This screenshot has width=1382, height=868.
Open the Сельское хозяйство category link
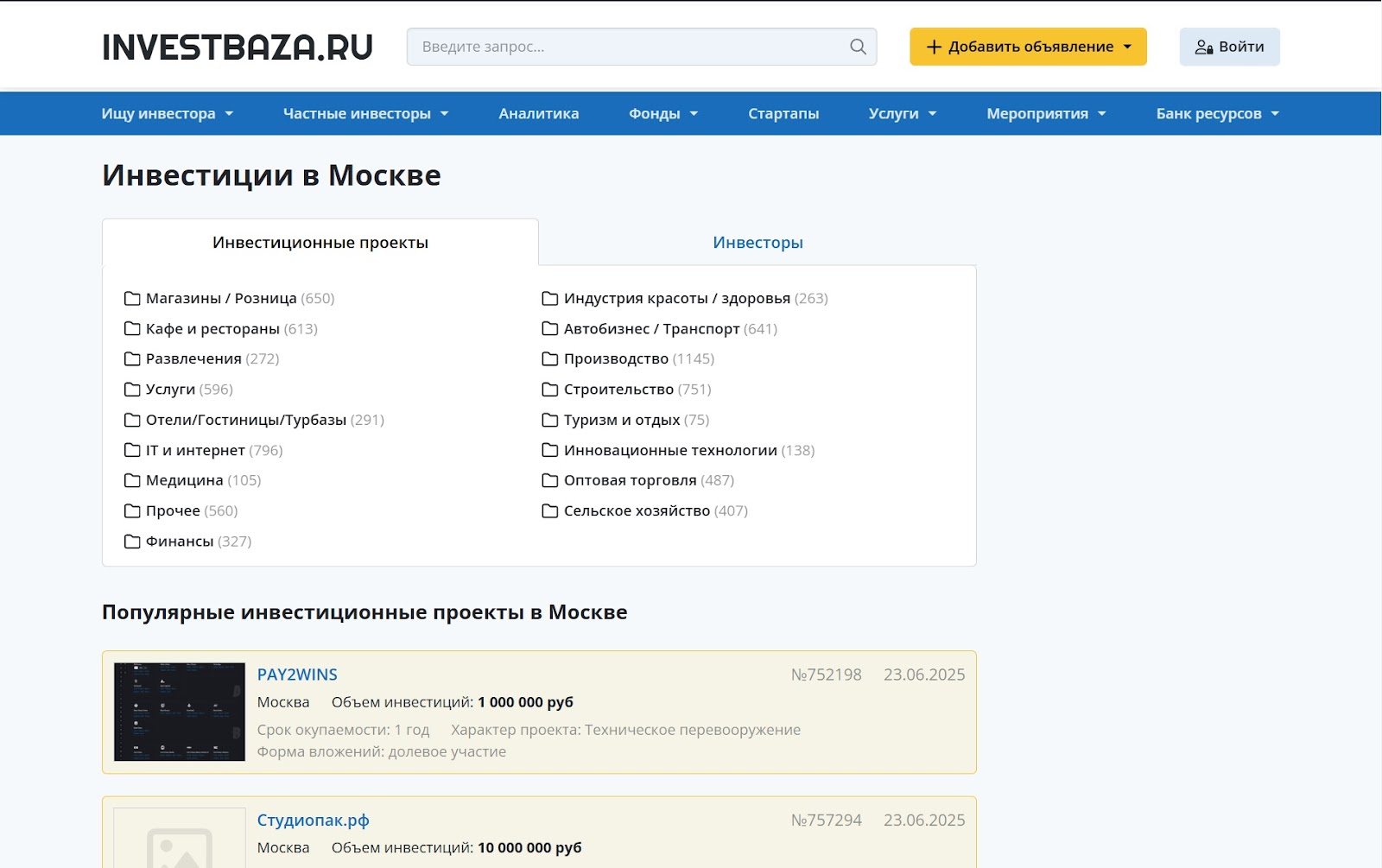point(637,511)
